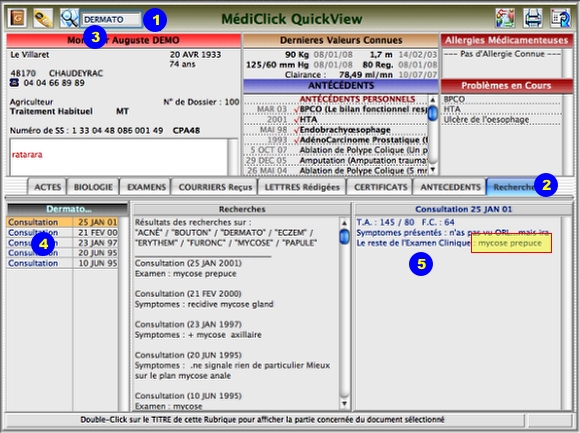Open the COURRIERS Reçus tab
580x433 pixels.
pos(215,187)
